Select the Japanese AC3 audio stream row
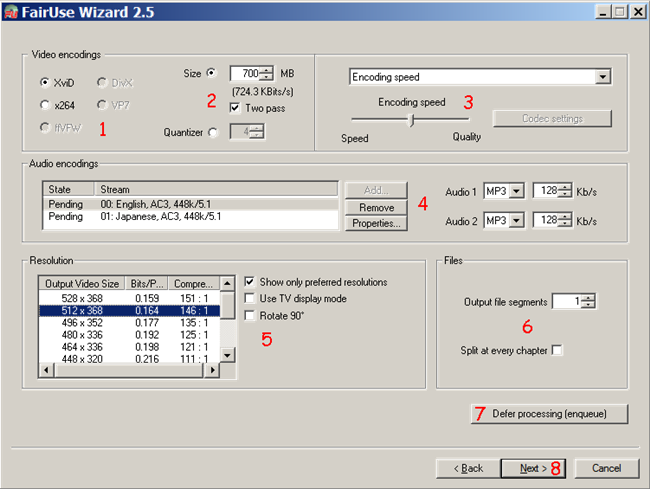This screenshot has height=489, width=650. coord(191,216)
